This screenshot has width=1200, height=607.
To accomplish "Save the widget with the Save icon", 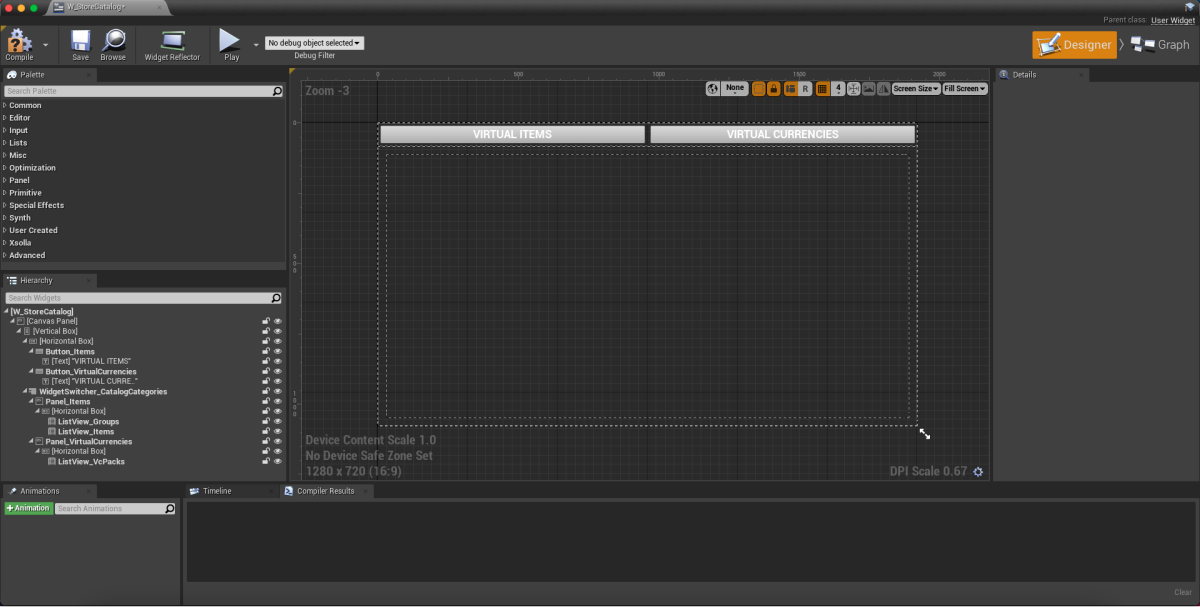I will tap(80, 41).
